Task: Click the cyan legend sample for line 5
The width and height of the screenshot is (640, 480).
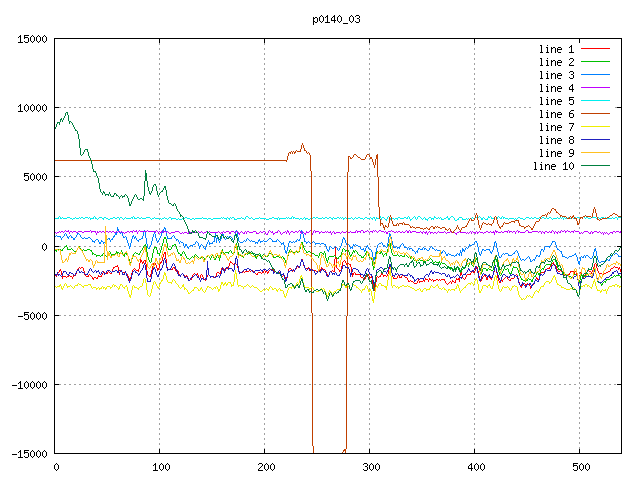Action: pyautogui.click(x=595, y=100)
